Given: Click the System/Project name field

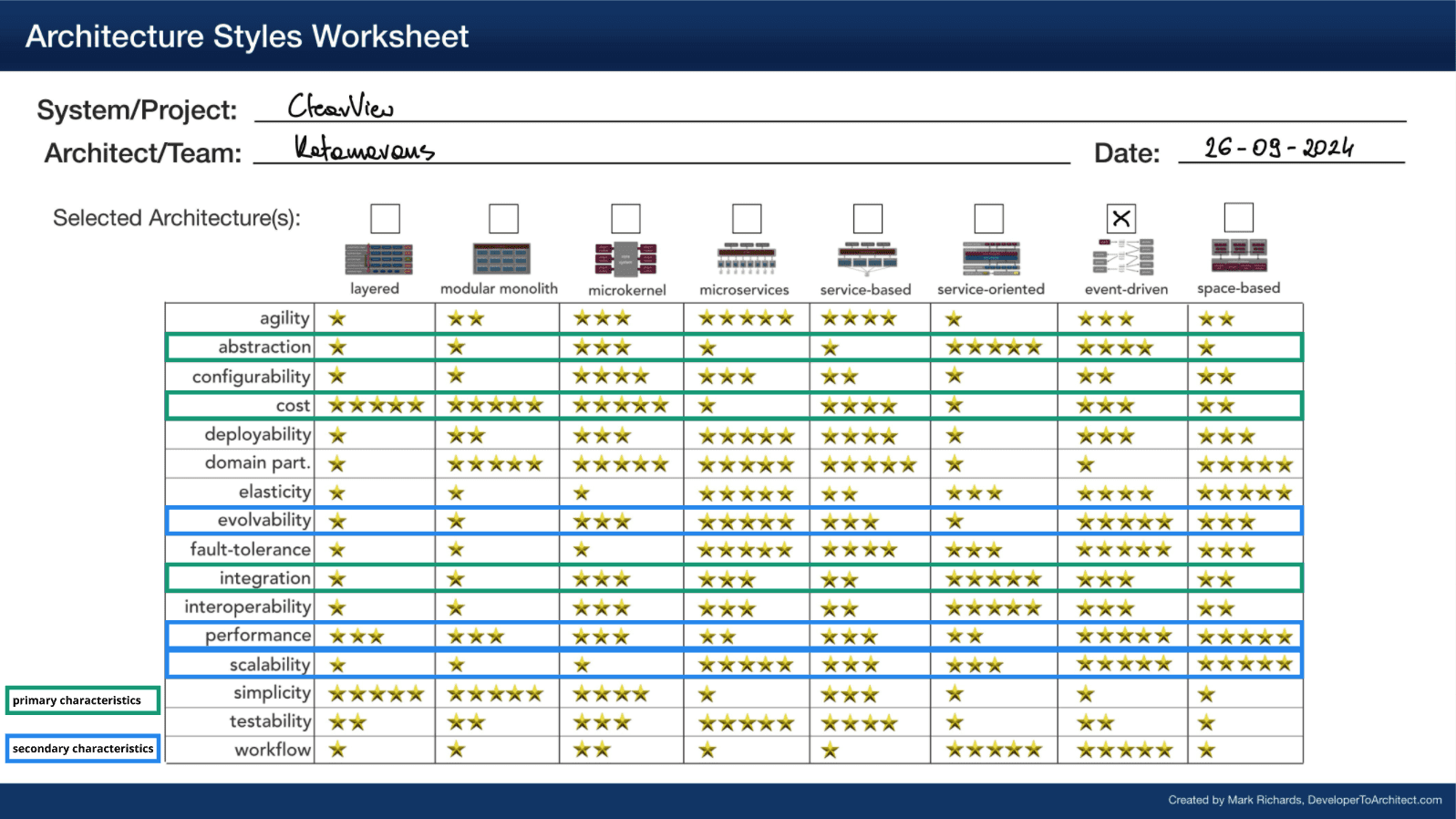Looking at the screenshot, I should pos(830,109).
